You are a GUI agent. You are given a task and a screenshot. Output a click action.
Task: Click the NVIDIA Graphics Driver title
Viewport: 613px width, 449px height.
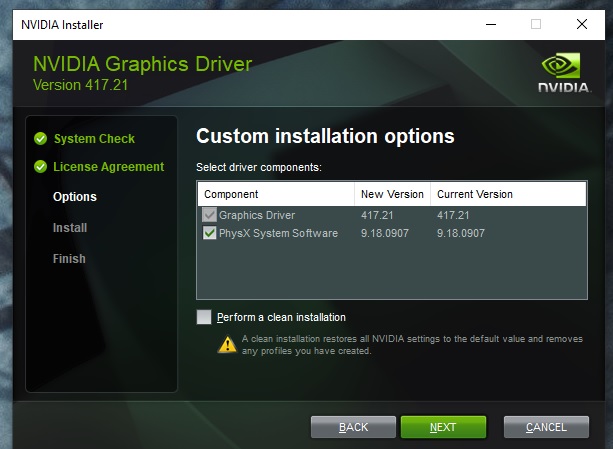(143, 64)
